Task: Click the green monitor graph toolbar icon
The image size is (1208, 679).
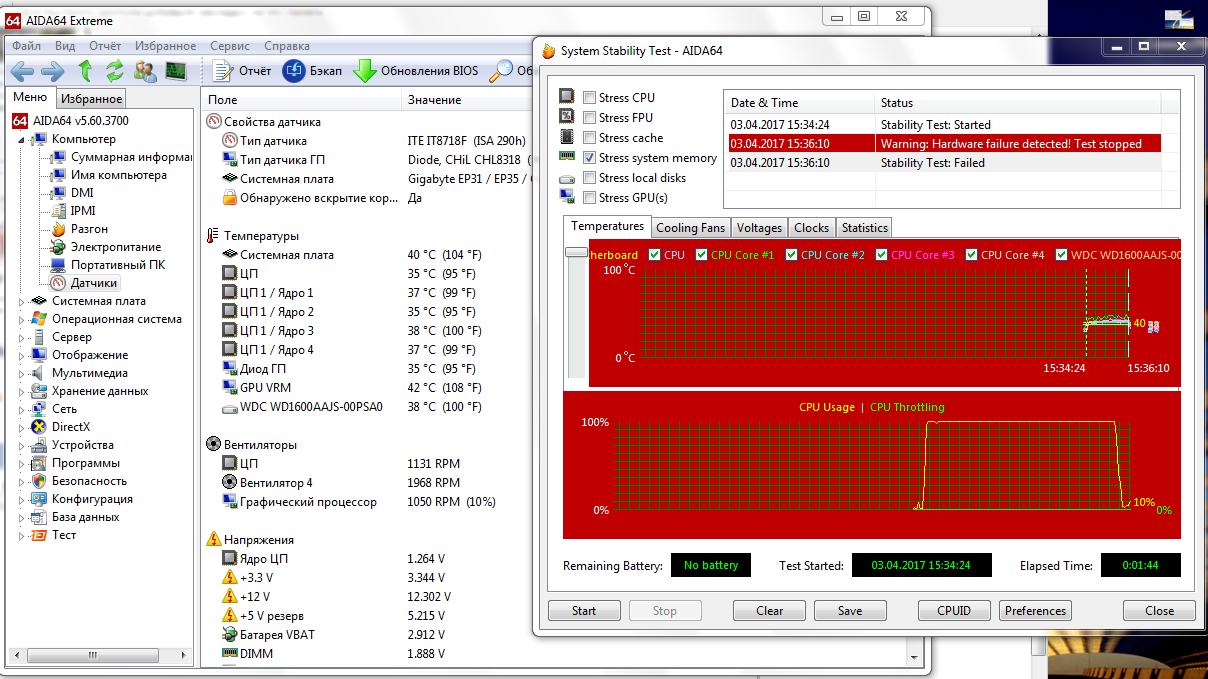Action: click(176, 71)
